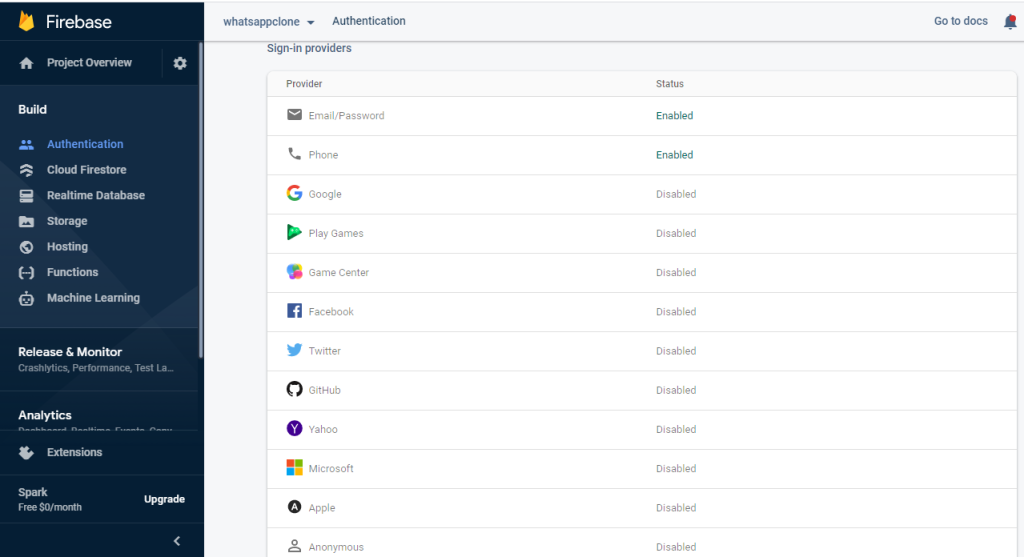
Task: Collapse the sidebar with the chevron arrow
Action: coord(177,541)
